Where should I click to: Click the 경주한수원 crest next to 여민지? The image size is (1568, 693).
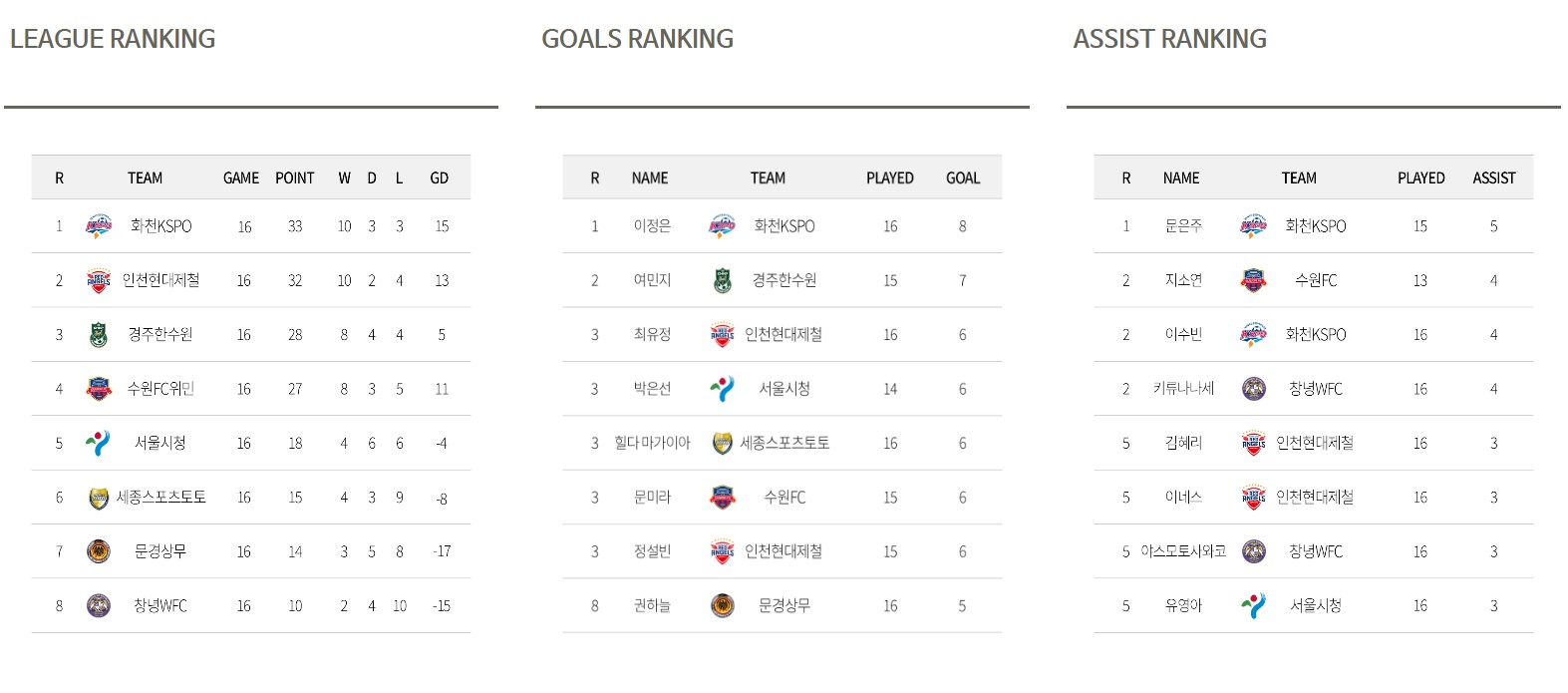coord(722,280)
